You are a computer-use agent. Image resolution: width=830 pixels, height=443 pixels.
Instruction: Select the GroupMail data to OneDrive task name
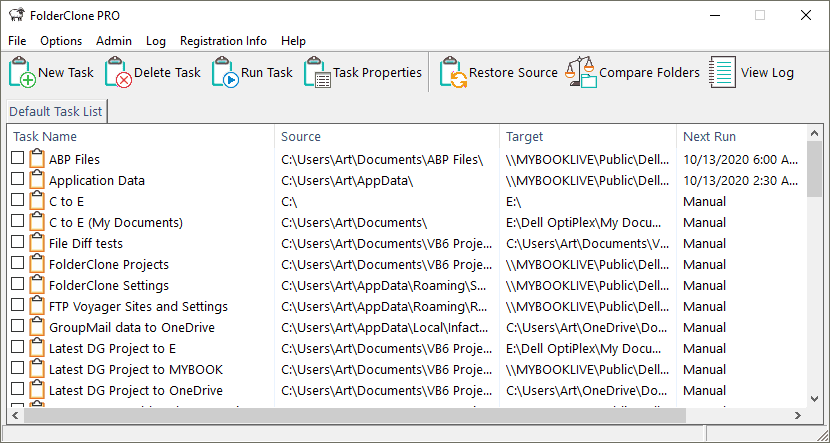point(132,328)
